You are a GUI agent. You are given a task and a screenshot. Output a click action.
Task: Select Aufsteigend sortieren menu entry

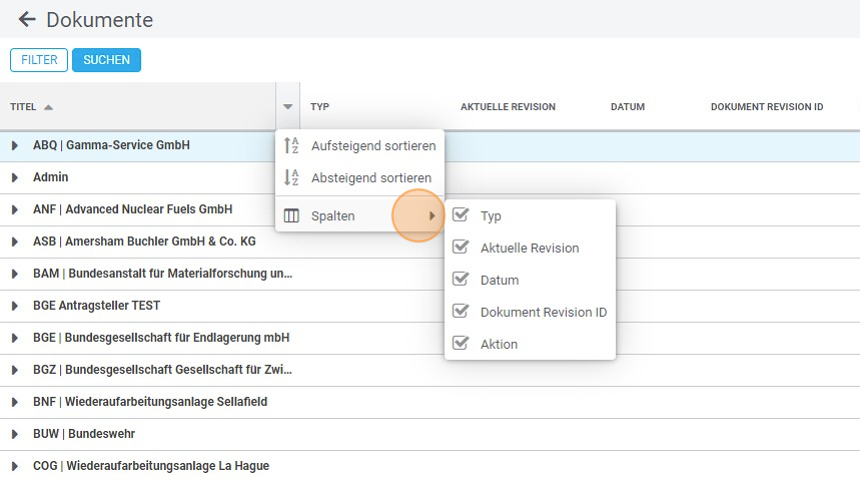tap(373, 146)
